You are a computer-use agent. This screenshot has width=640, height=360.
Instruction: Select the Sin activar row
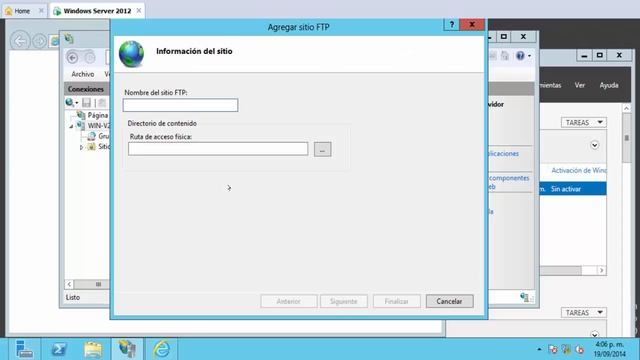573,189
